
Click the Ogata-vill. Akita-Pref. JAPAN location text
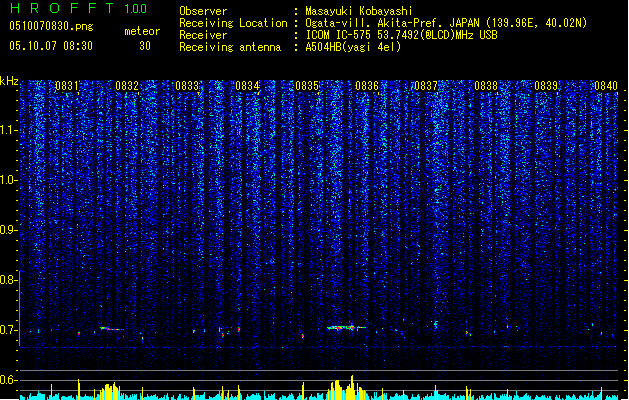coord(446,23)
